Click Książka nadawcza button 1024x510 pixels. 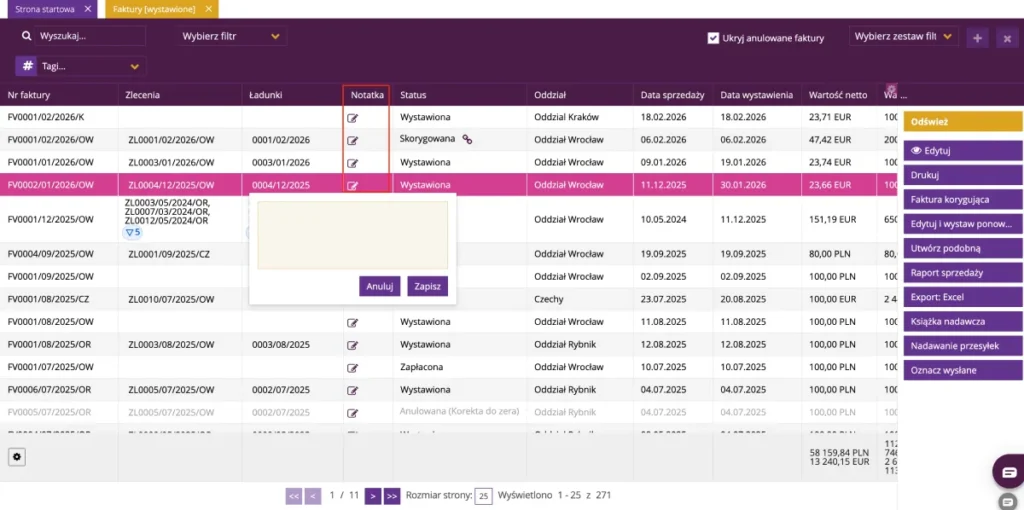click(963, 321)
